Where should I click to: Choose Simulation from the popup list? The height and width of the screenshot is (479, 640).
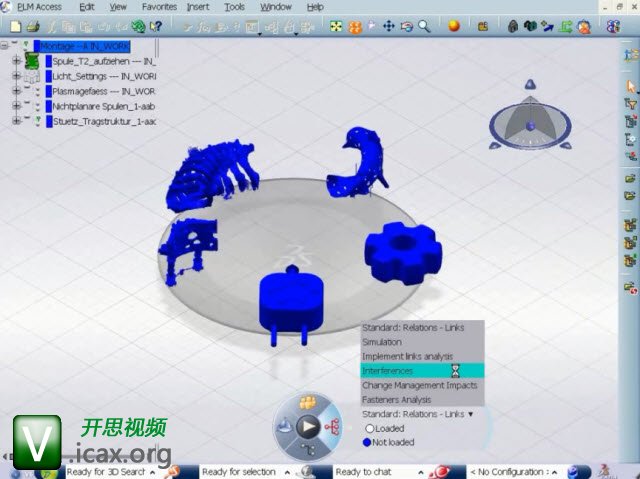tap(422, 342)
